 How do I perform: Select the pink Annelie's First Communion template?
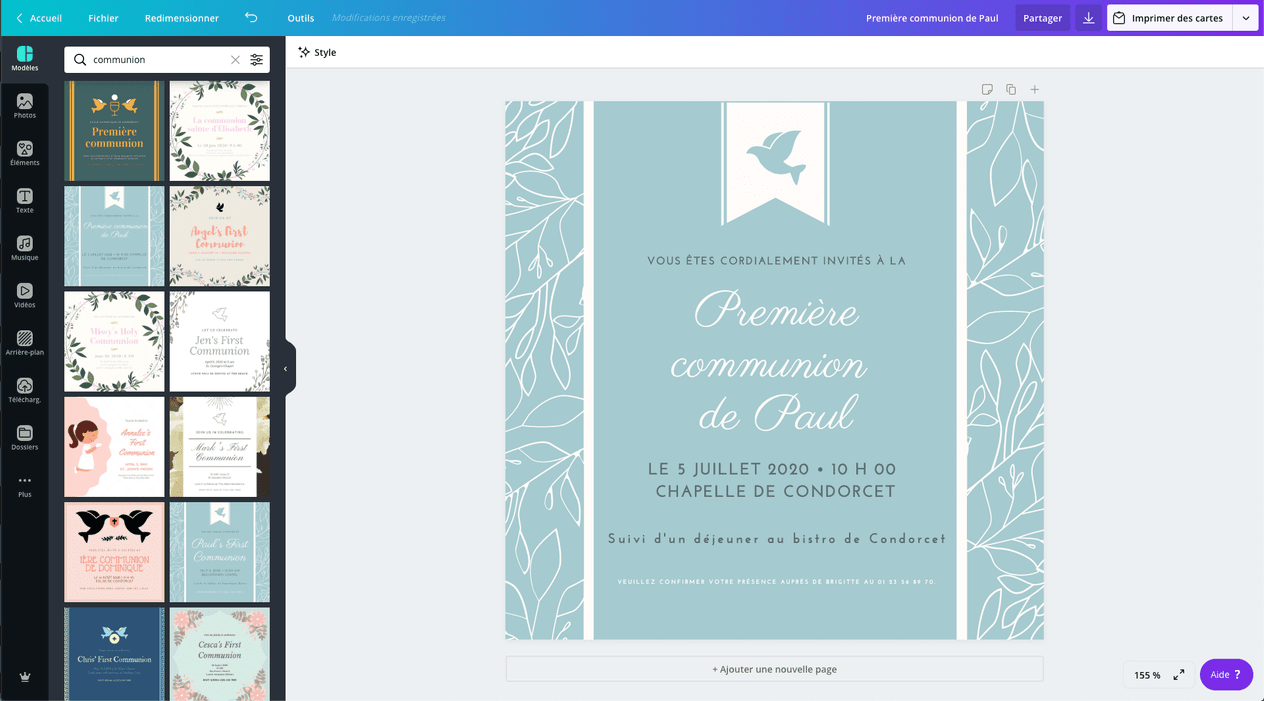113,446
